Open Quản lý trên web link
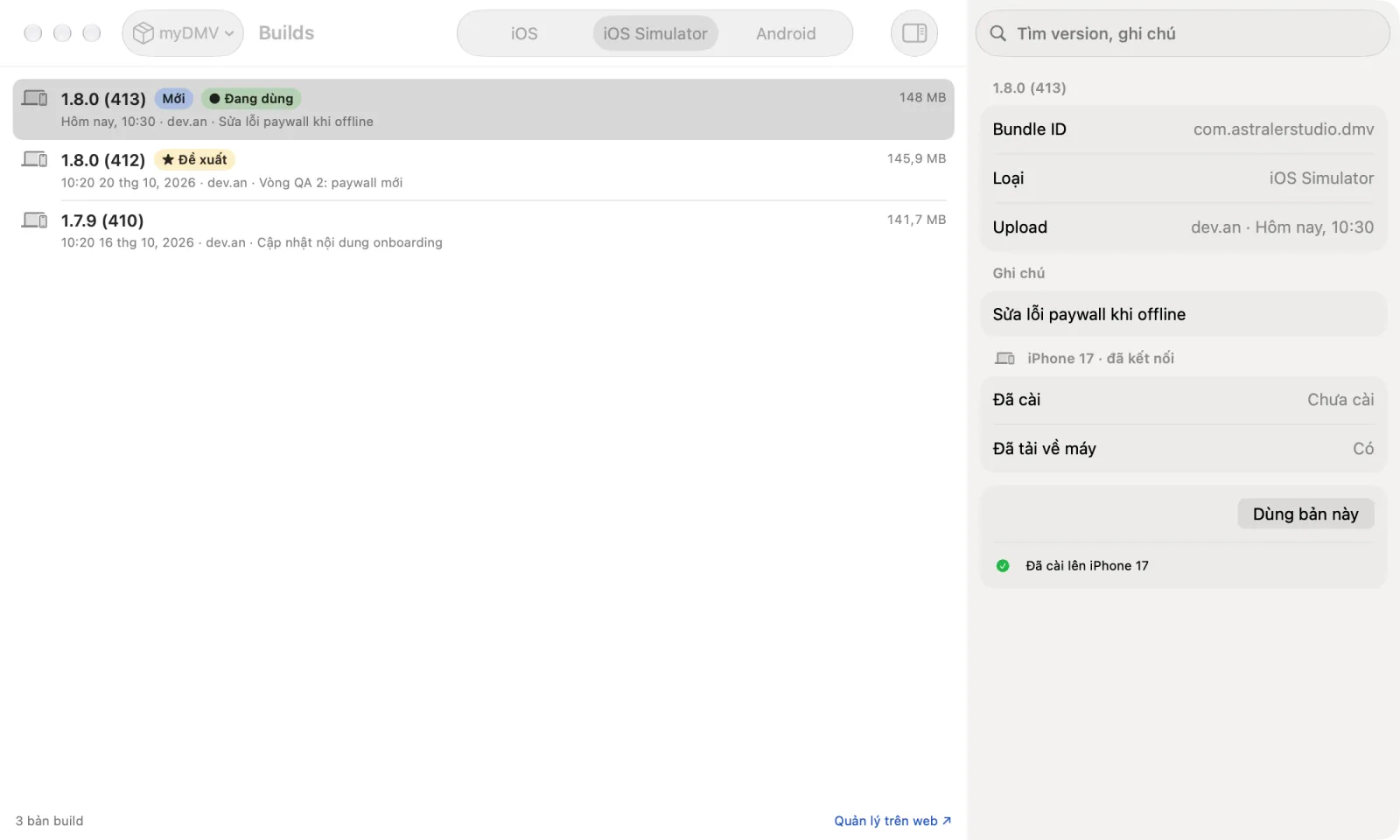The width and height of the screenshot is (1400, 840). [892, 821]
